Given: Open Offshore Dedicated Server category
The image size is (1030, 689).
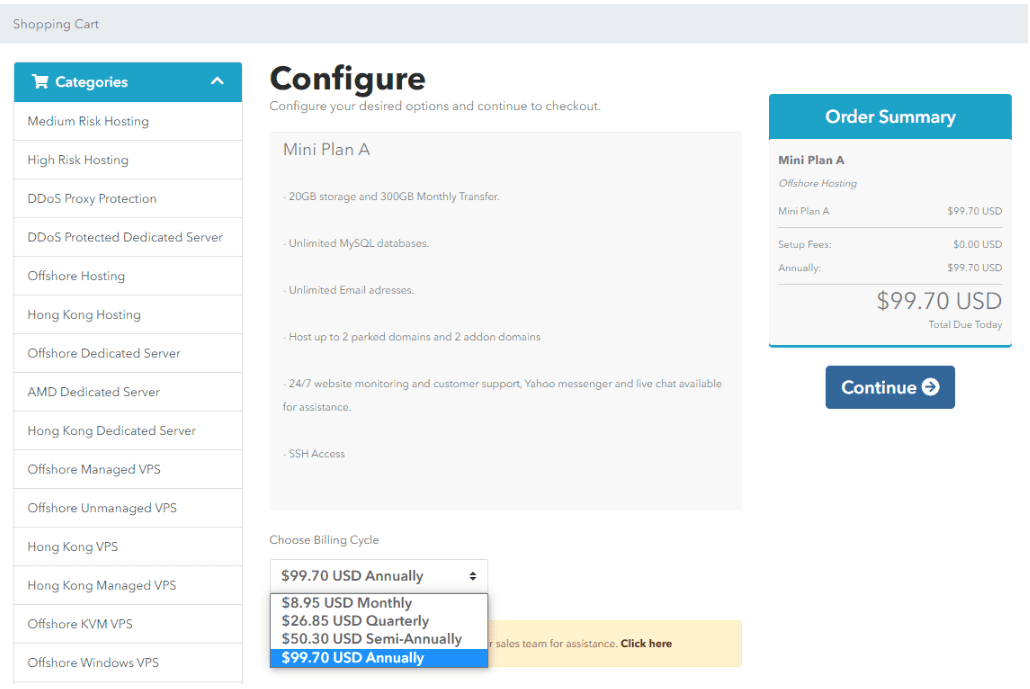Looking at the screenshot, I should click(x=127, y=353).
